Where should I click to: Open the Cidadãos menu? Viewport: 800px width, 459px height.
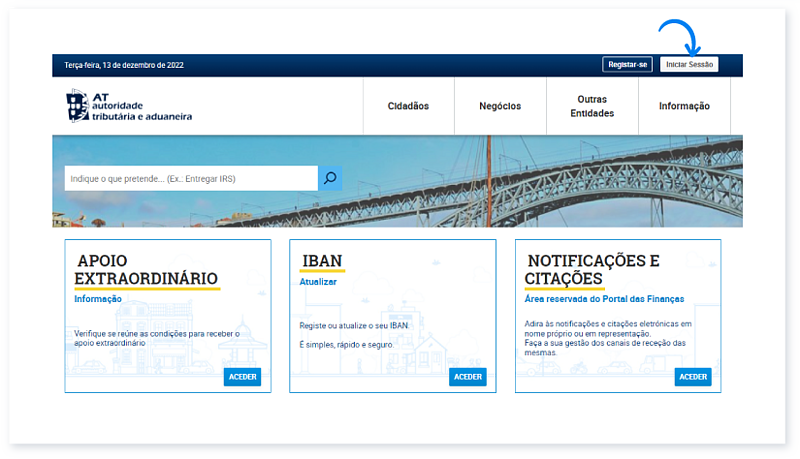tap(408, 106)
